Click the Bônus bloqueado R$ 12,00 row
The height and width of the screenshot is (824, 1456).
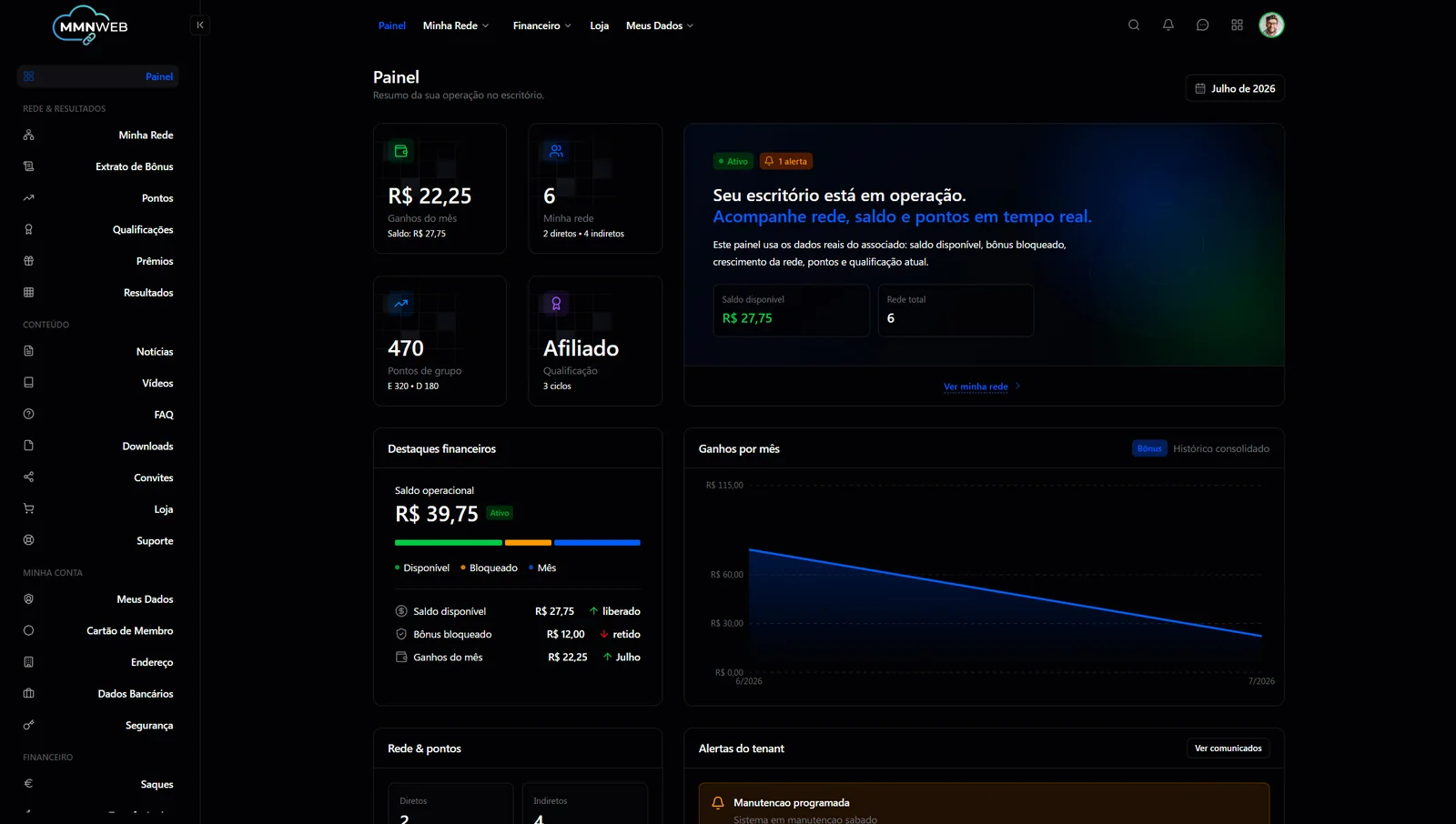click(517, 634)
